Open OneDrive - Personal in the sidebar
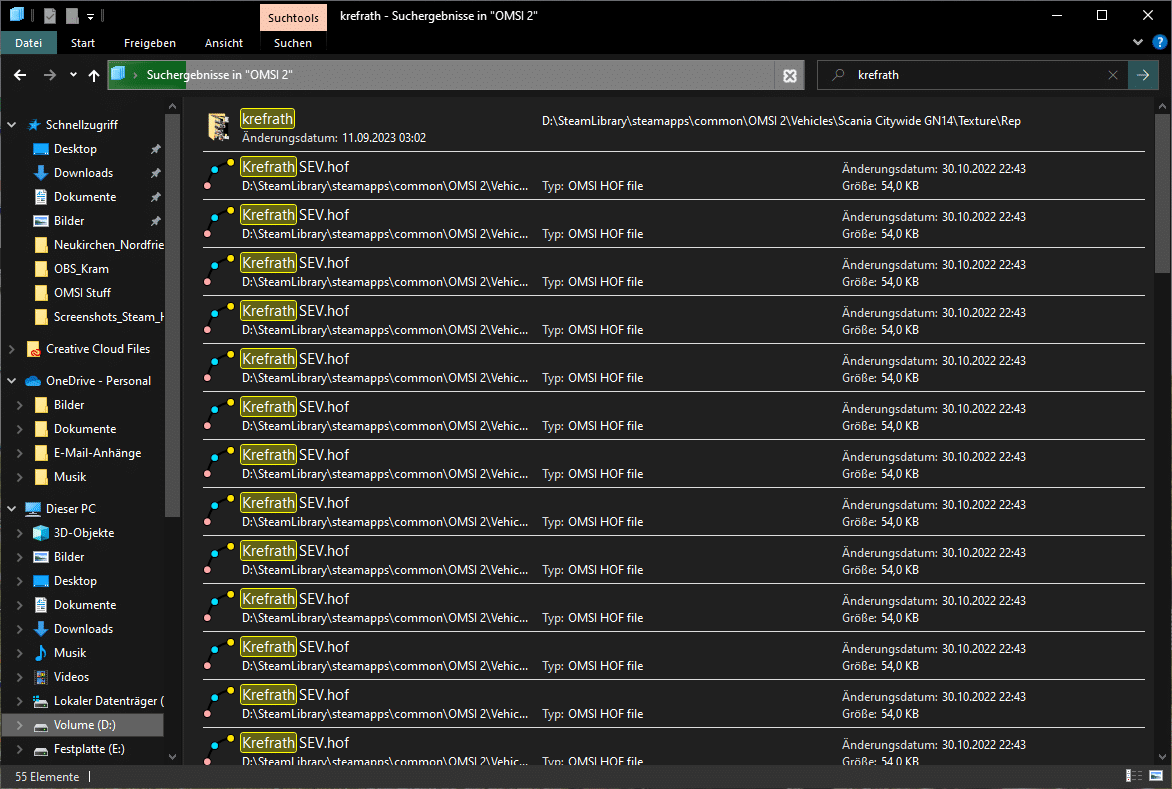This screenshot has height=789, width=1172. (98, 381)
